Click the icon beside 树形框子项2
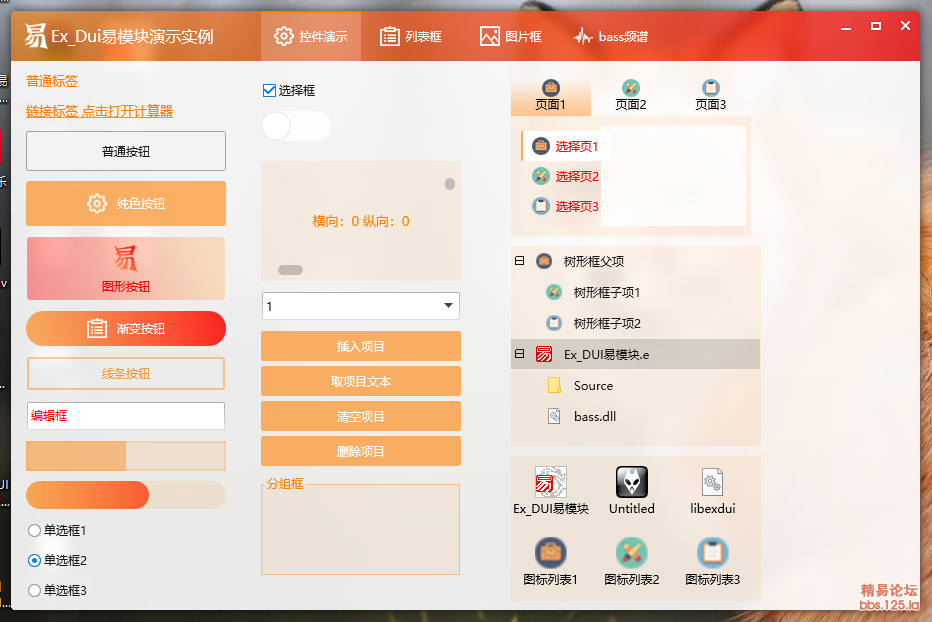The width and height of the screenshot is (932, 622). click(554, 323)
